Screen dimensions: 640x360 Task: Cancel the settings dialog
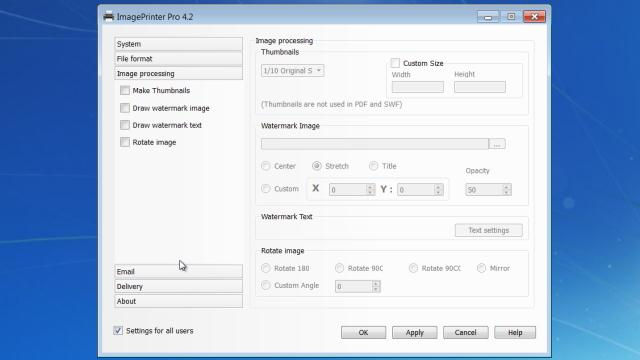(x=466, y=333)
